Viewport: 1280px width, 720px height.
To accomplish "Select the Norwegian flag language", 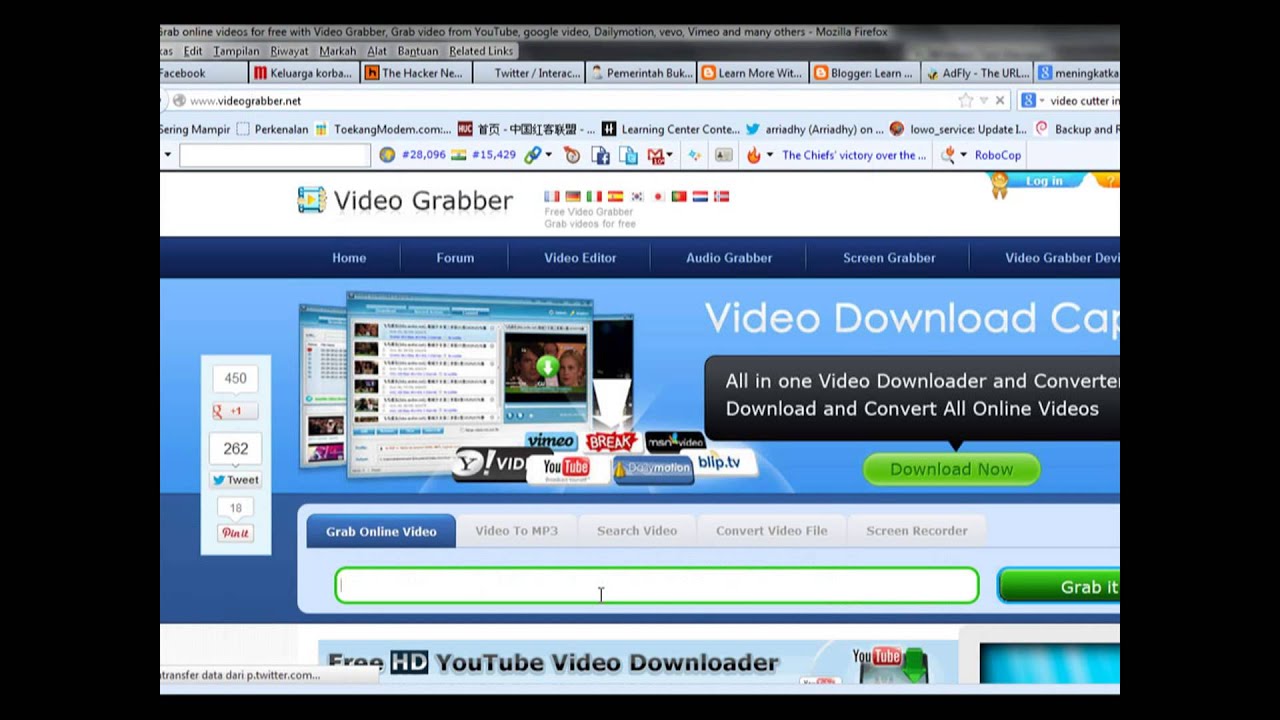I will pos(721,197).
